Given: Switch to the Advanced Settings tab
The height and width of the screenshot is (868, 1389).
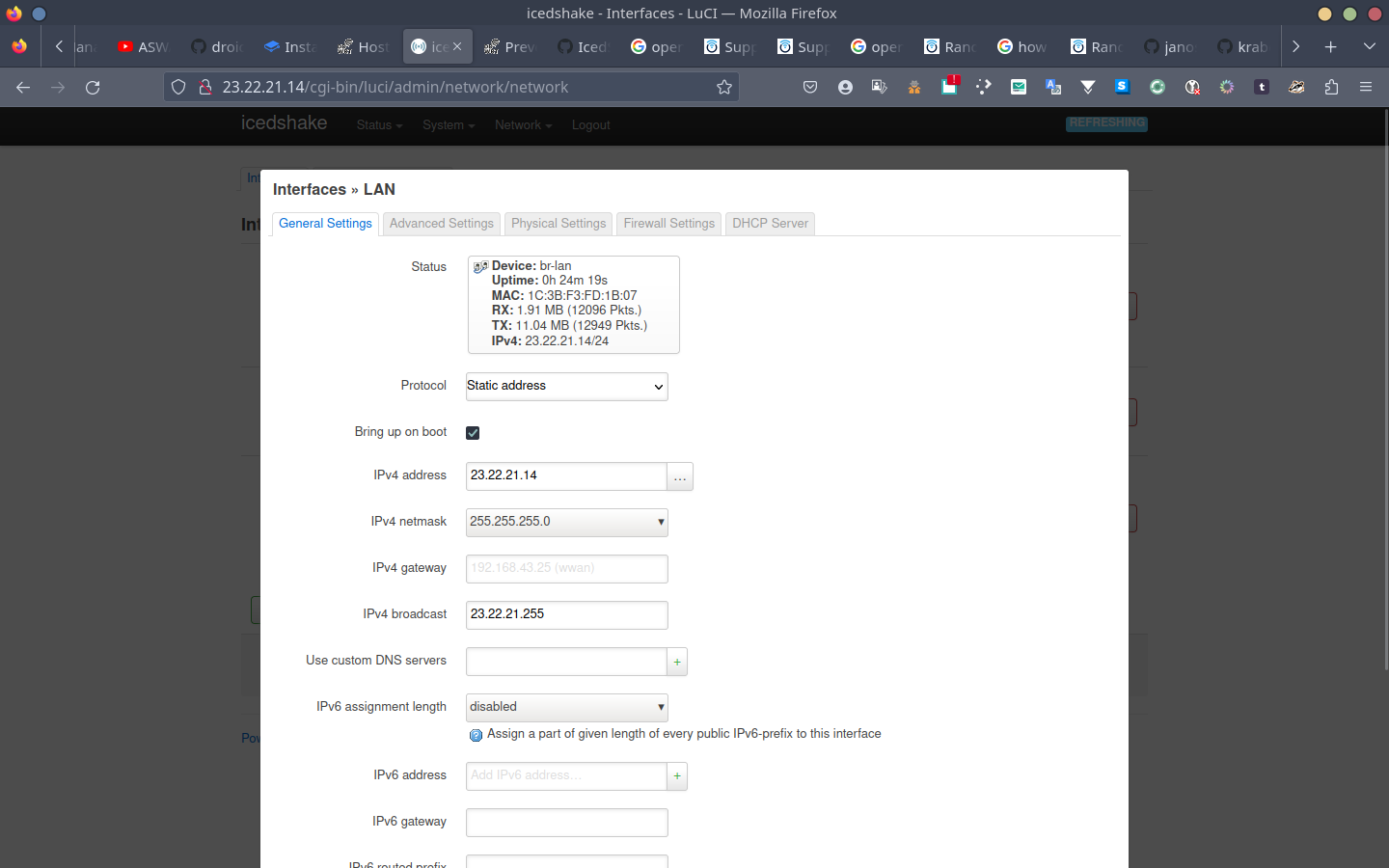Looking at the screenshot, I should pyautogui.click(x=441, y=224).
